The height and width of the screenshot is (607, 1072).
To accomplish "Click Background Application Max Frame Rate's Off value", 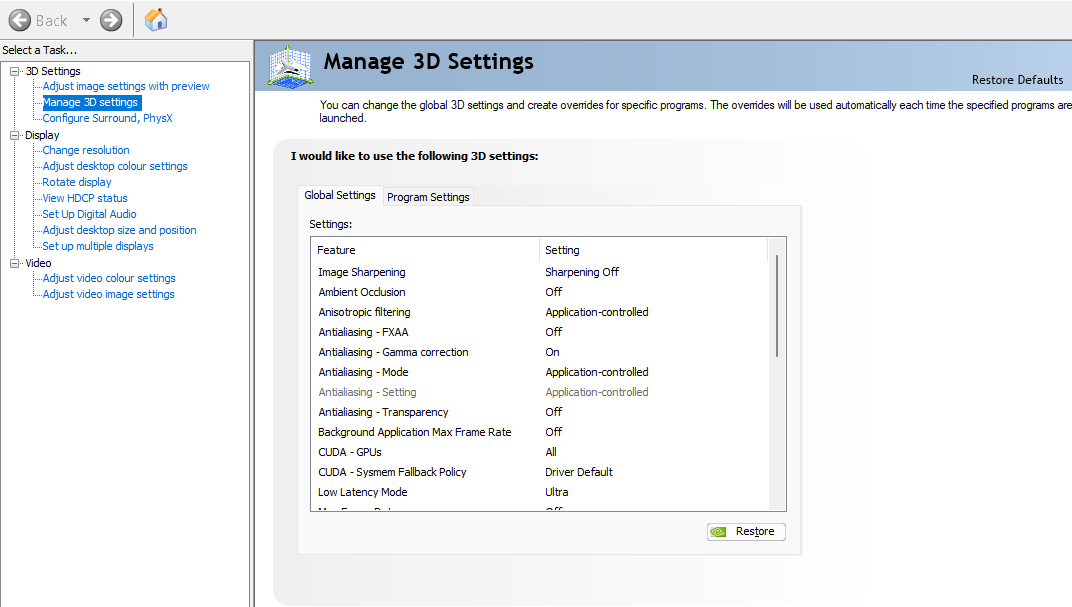I will point(554,432).
